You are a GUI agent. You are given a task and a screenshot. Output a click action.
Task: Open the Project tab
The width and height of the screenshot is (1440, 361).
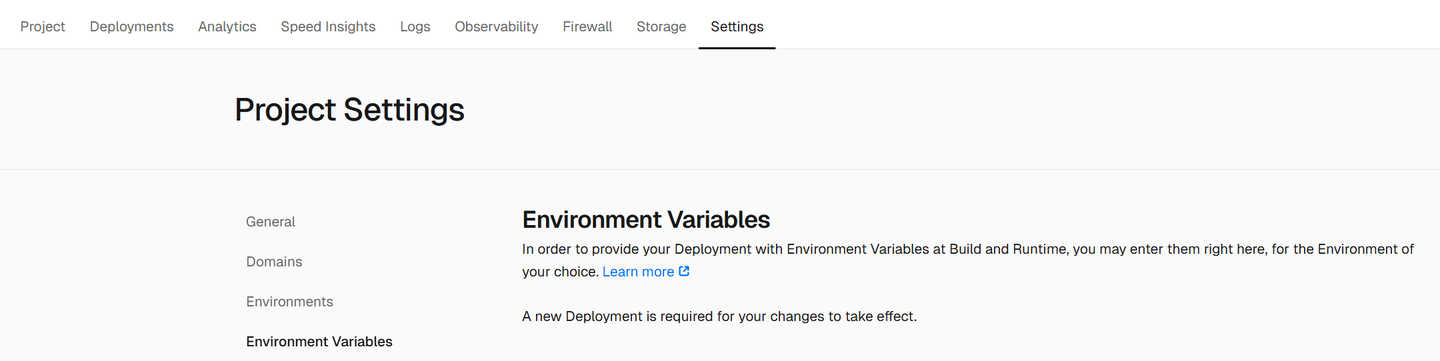tap(43, 27)
